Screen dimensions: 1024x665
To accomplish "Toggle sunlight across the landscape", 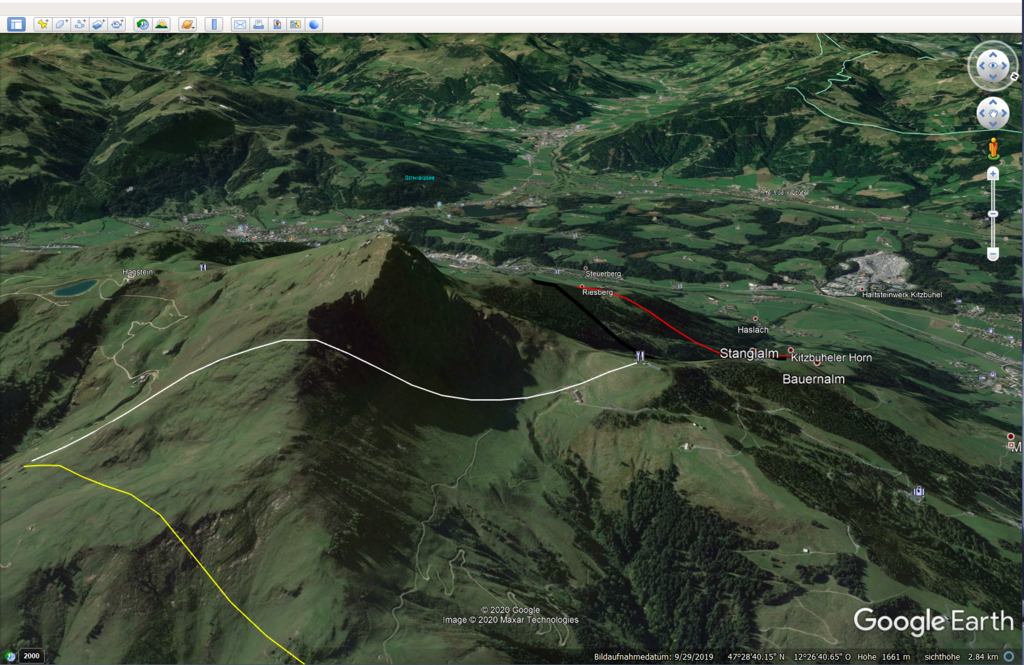I will pos(162,24).
